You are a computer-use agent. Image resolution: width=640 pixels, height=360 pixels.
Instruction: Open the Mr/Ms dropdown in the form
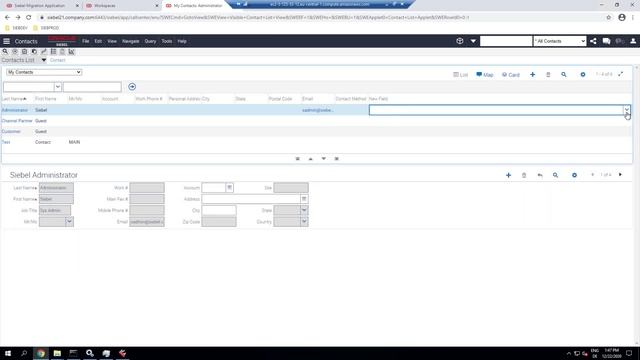coord(69,222)
